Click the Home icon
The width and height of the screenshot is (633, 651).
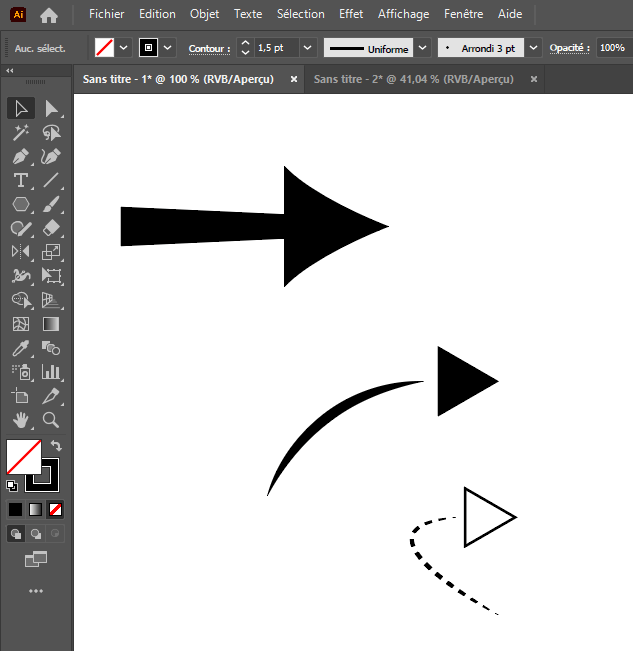(49, 15)
